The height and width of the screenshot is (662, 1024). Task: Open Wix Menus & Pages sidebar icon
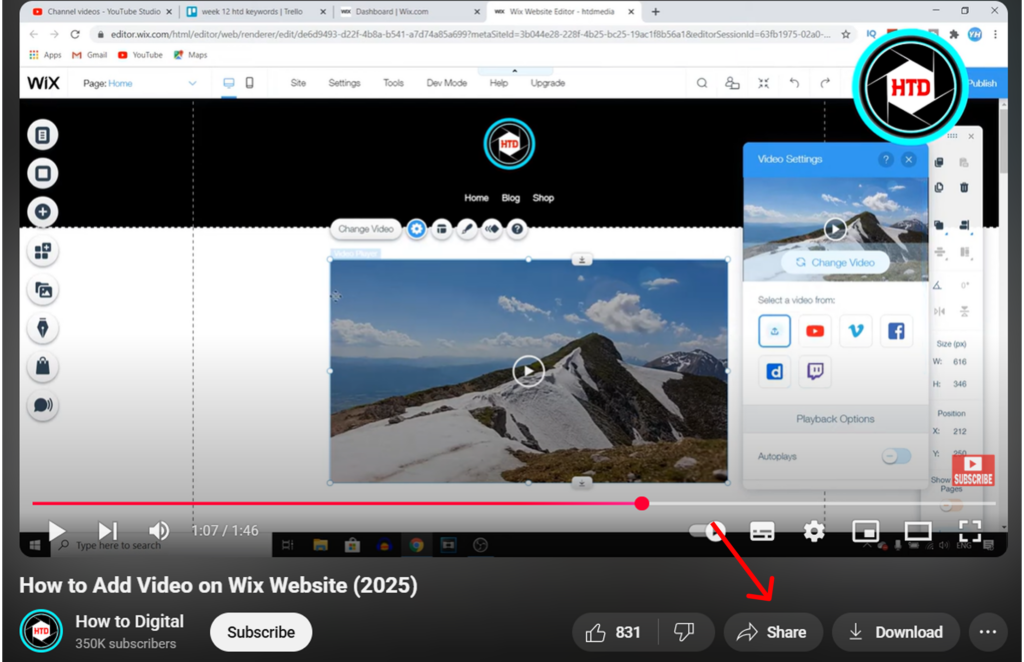point(42,135)
